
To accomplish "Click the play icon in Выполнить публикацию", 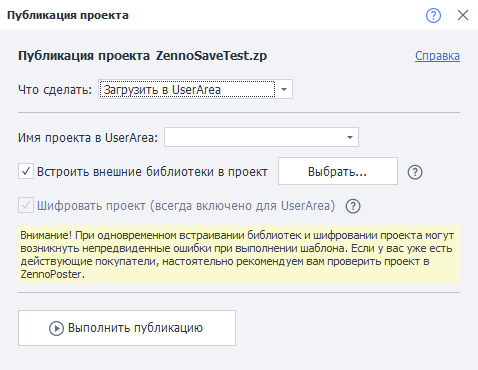I will 56,328.
